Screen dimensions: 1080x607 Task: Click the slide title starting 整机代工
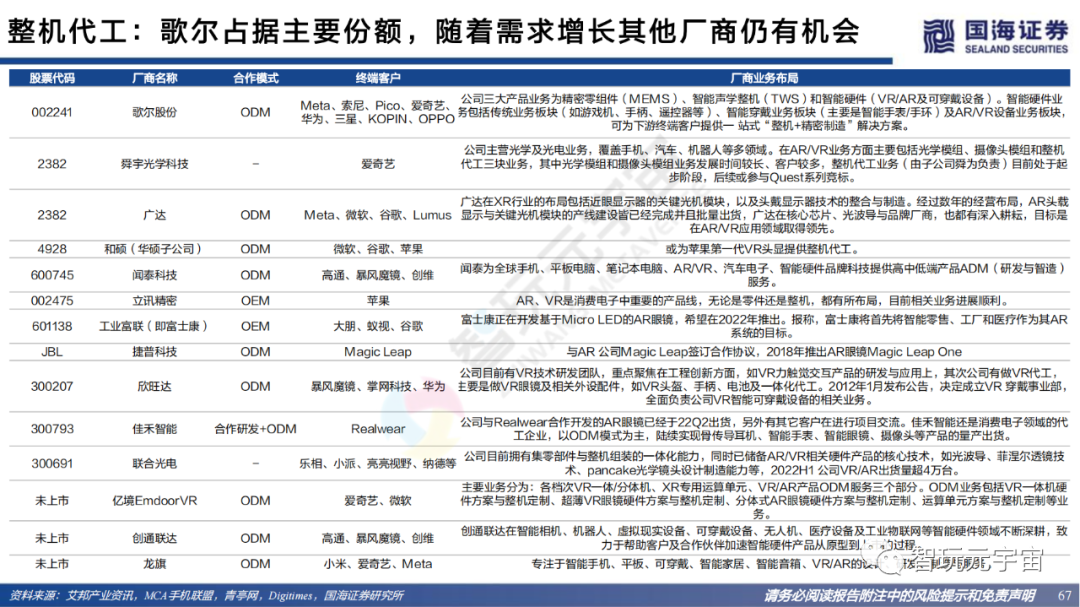pos(434,32)
